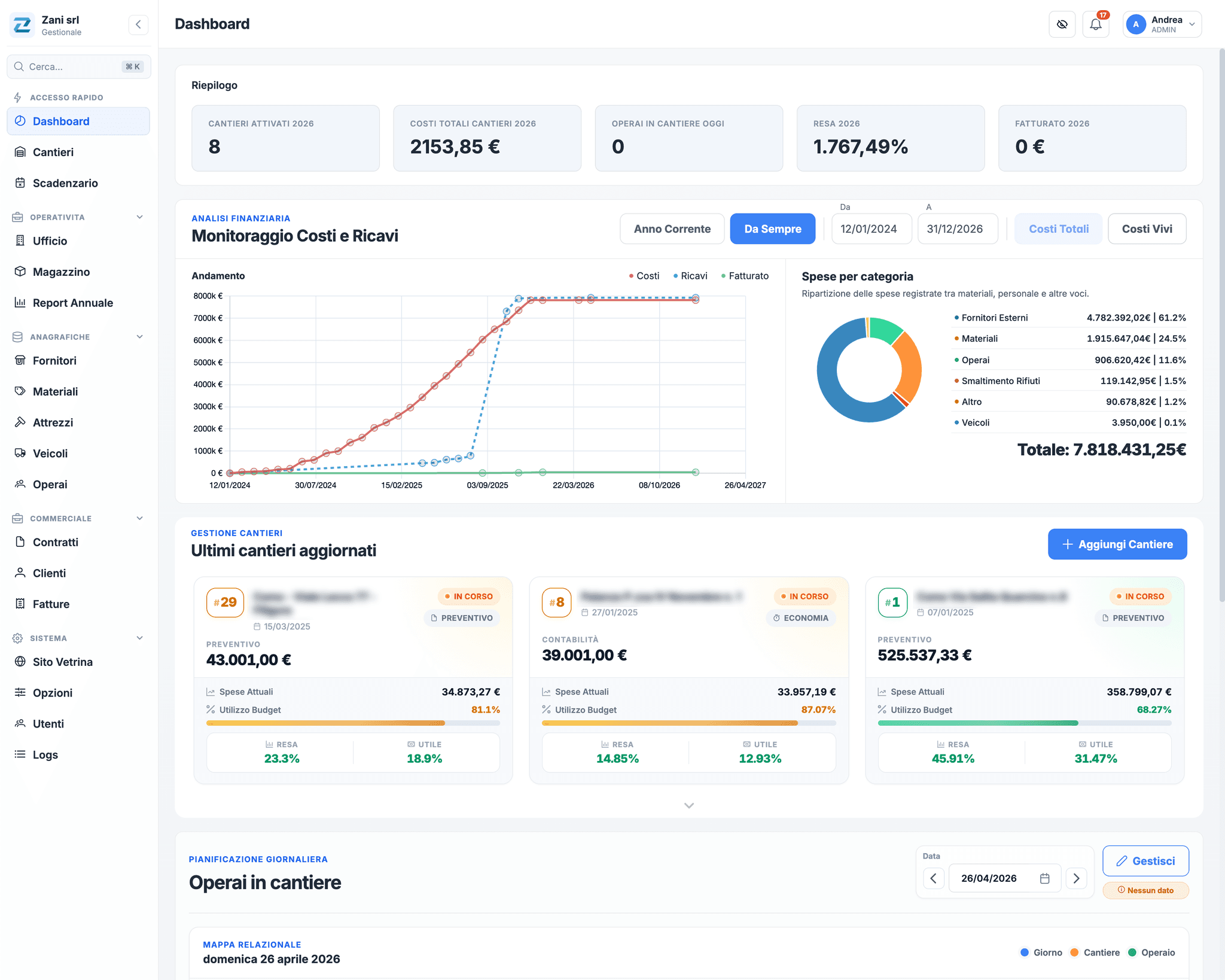Collapse the Sistema section chevron

tap(140, 638)
